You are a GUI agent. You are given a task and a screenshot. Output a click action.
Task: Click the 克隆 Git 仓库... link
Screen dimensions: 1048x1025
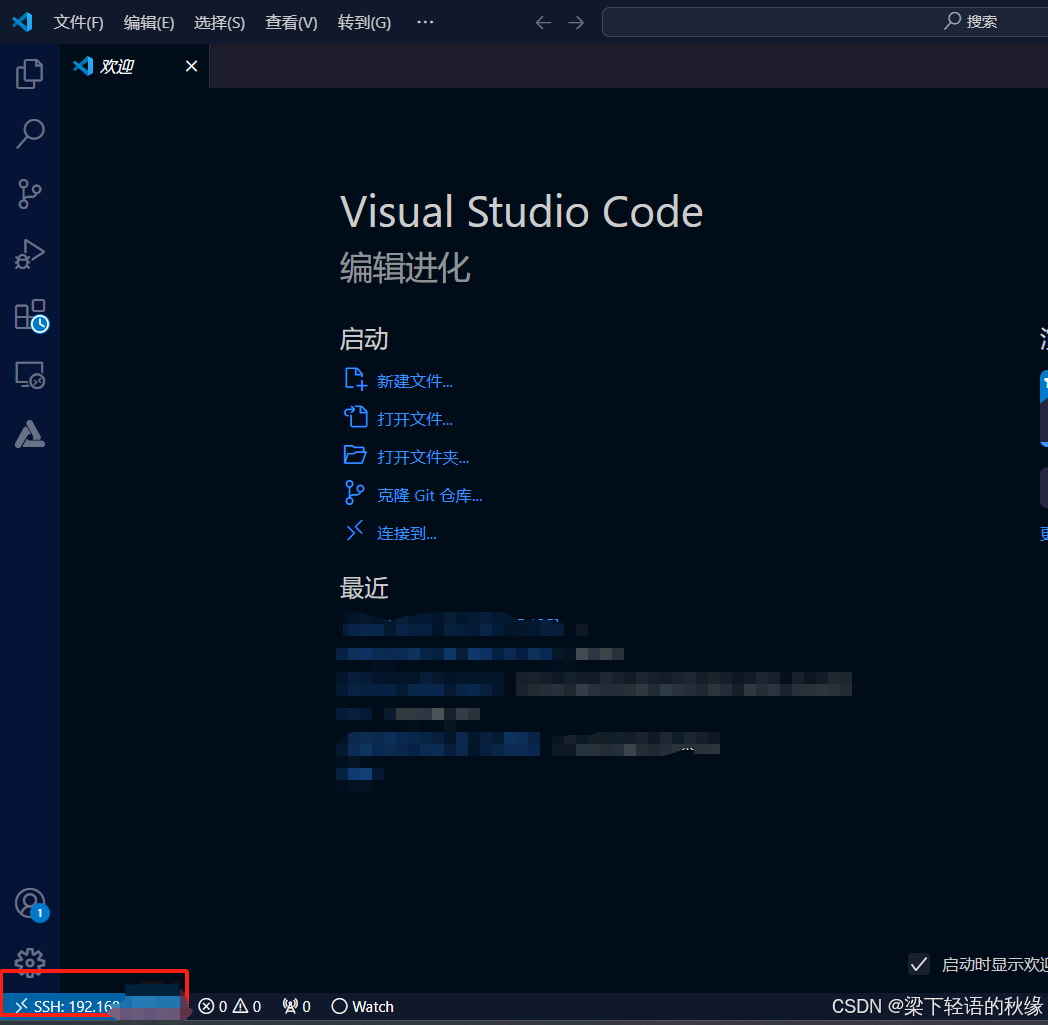click(430, 496)
